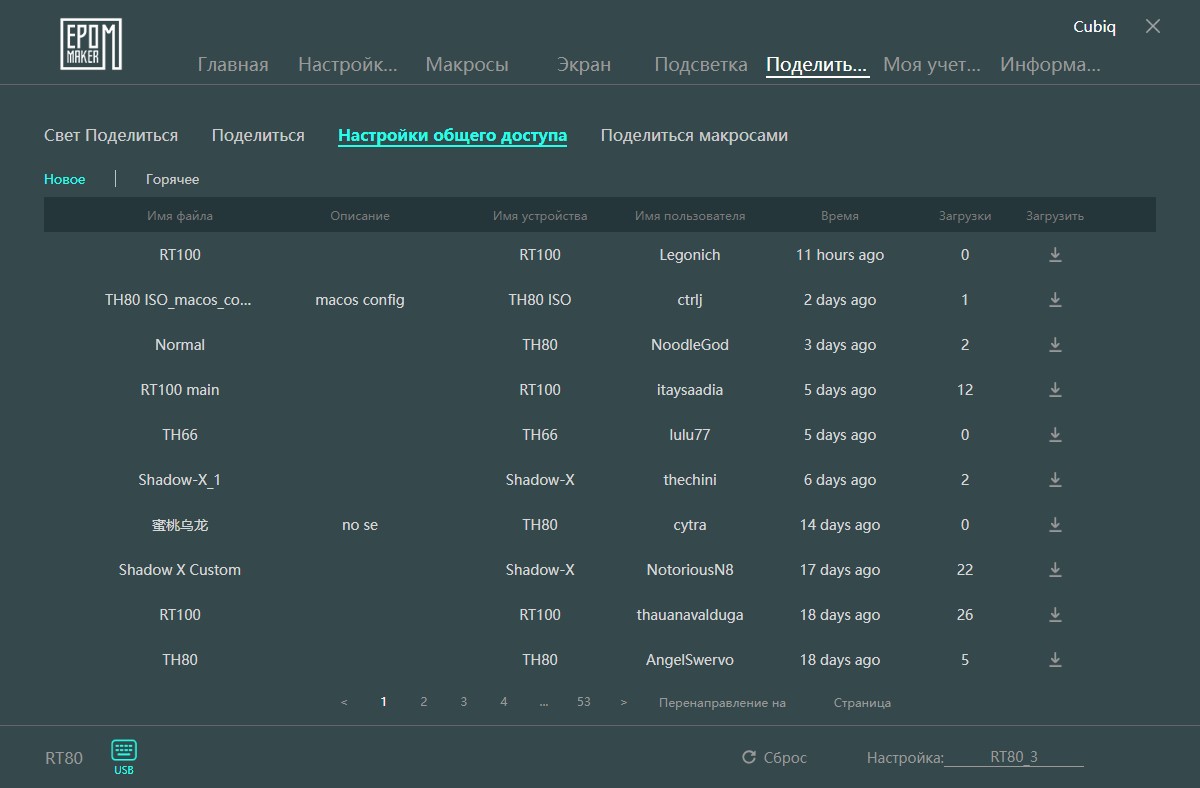1200x788 pixels.
Task: Click the Cubiq account name
Action: tap(1094, 27)
